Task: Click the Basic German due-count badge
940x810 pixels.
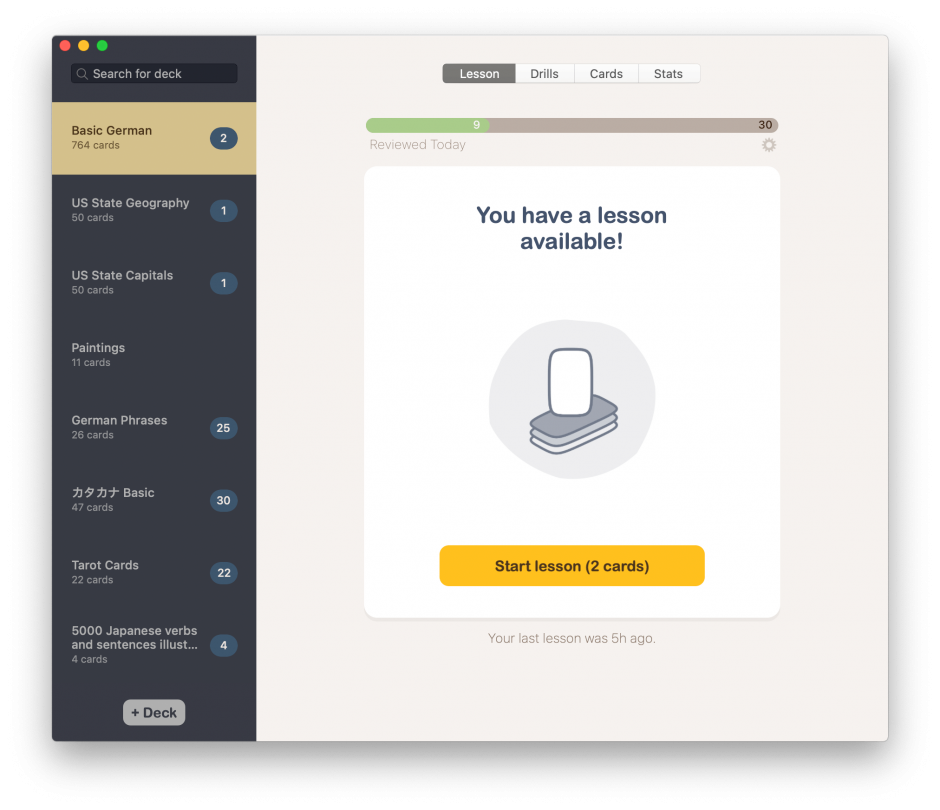Action: click(224, 138)
